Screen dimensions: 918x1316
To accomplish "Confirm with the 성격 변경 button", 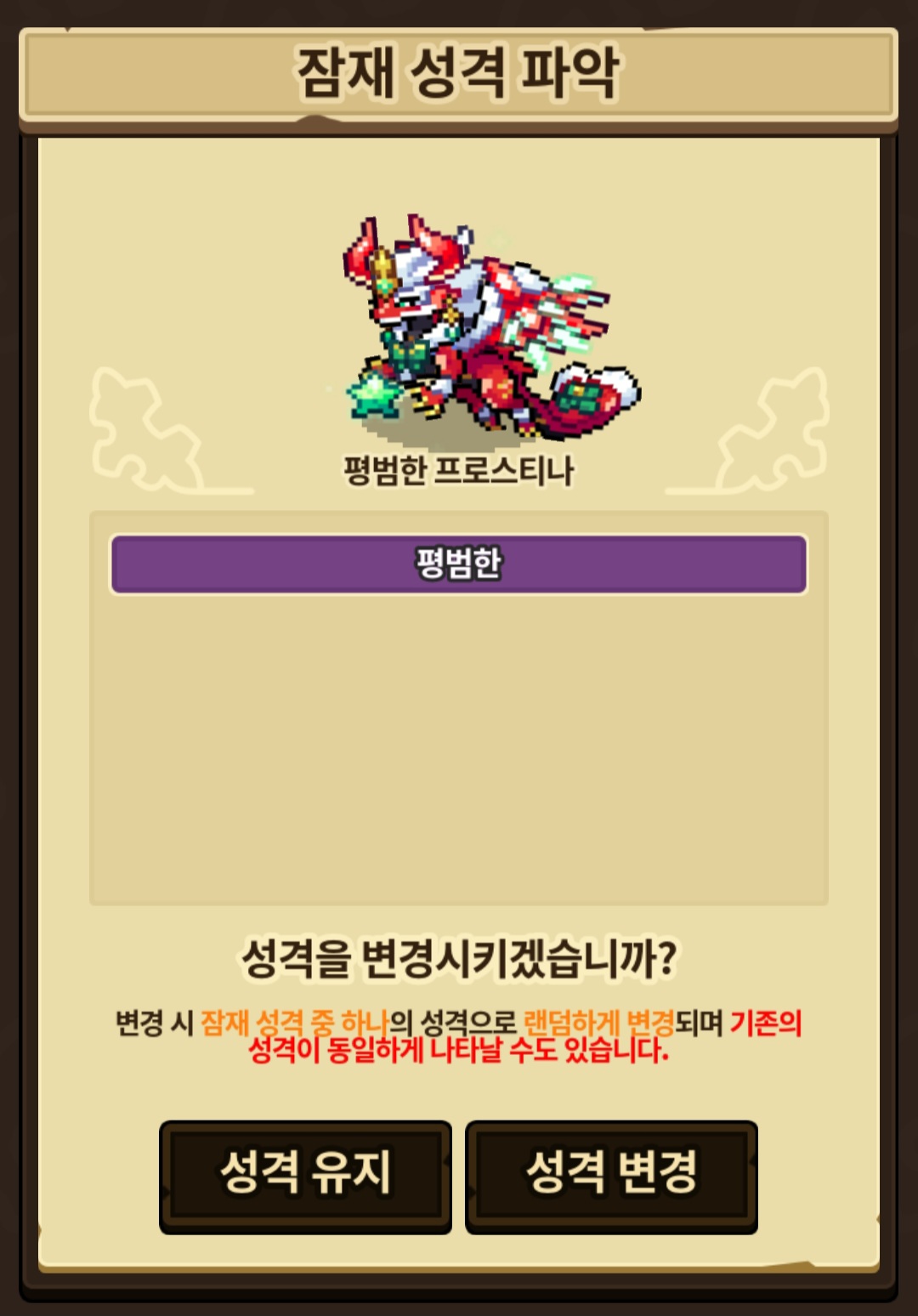I will 611,1176.
